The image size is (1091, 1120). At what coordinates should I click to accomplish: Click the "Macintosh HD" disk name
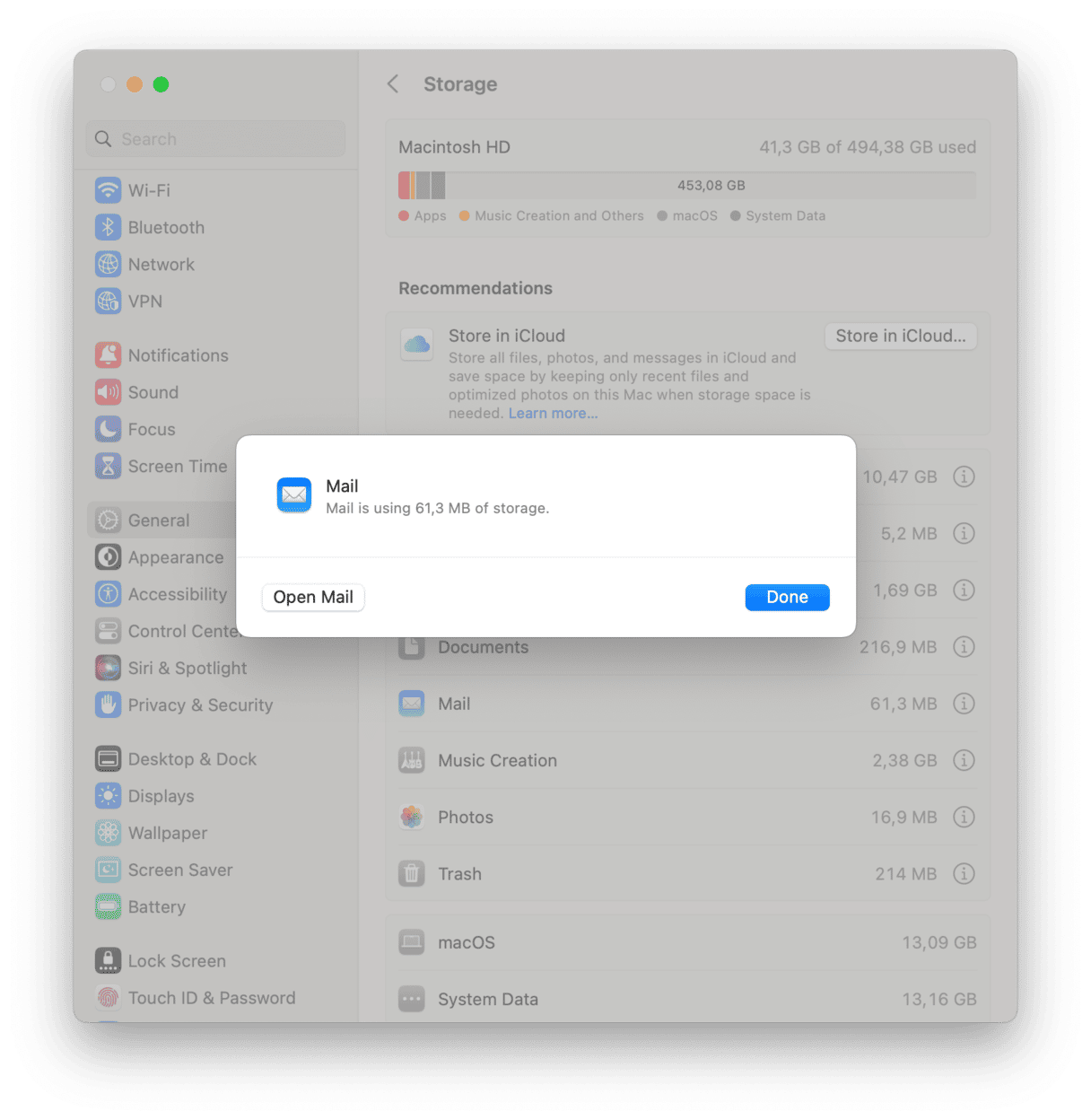tap(454, 147)
